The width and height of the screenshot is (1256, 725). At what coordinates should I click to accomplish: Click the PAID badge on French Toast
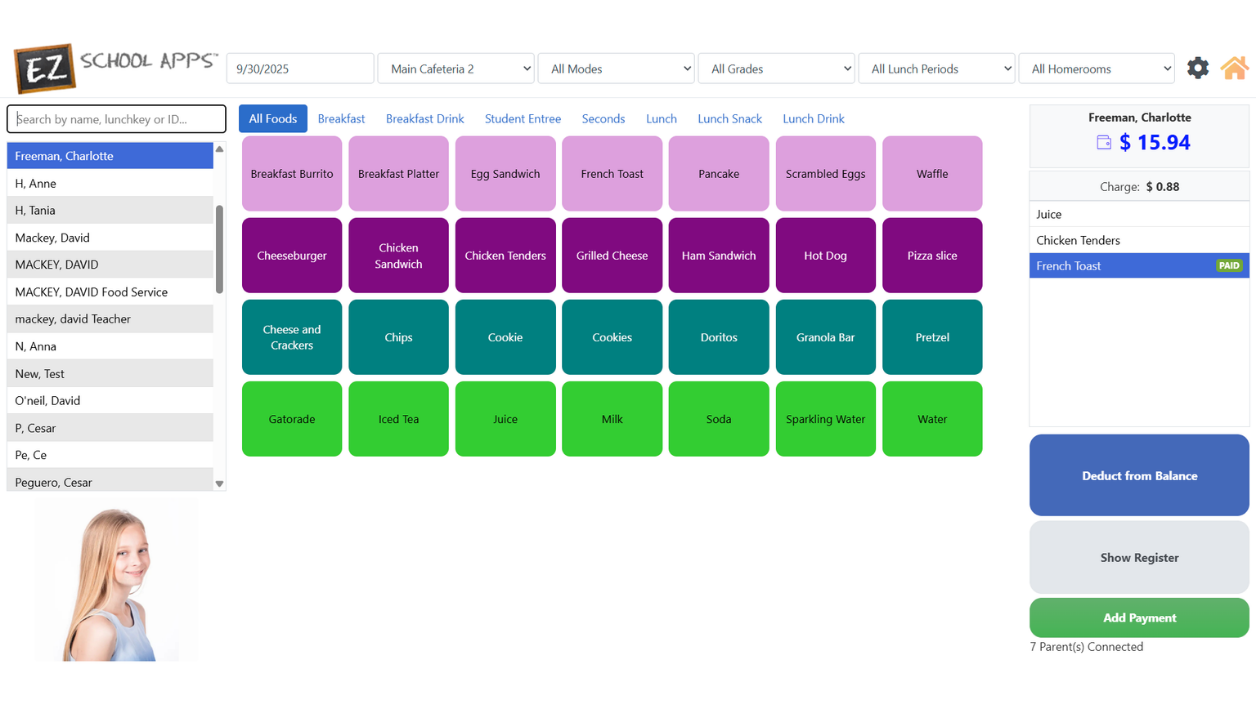point(1229,265)
